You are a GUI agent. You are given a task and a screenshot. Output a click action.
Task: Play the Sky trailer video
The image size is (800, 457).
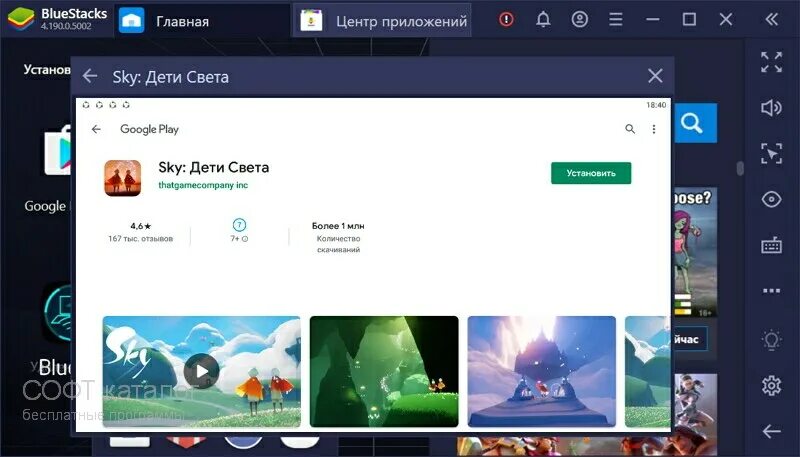(202, 371)
